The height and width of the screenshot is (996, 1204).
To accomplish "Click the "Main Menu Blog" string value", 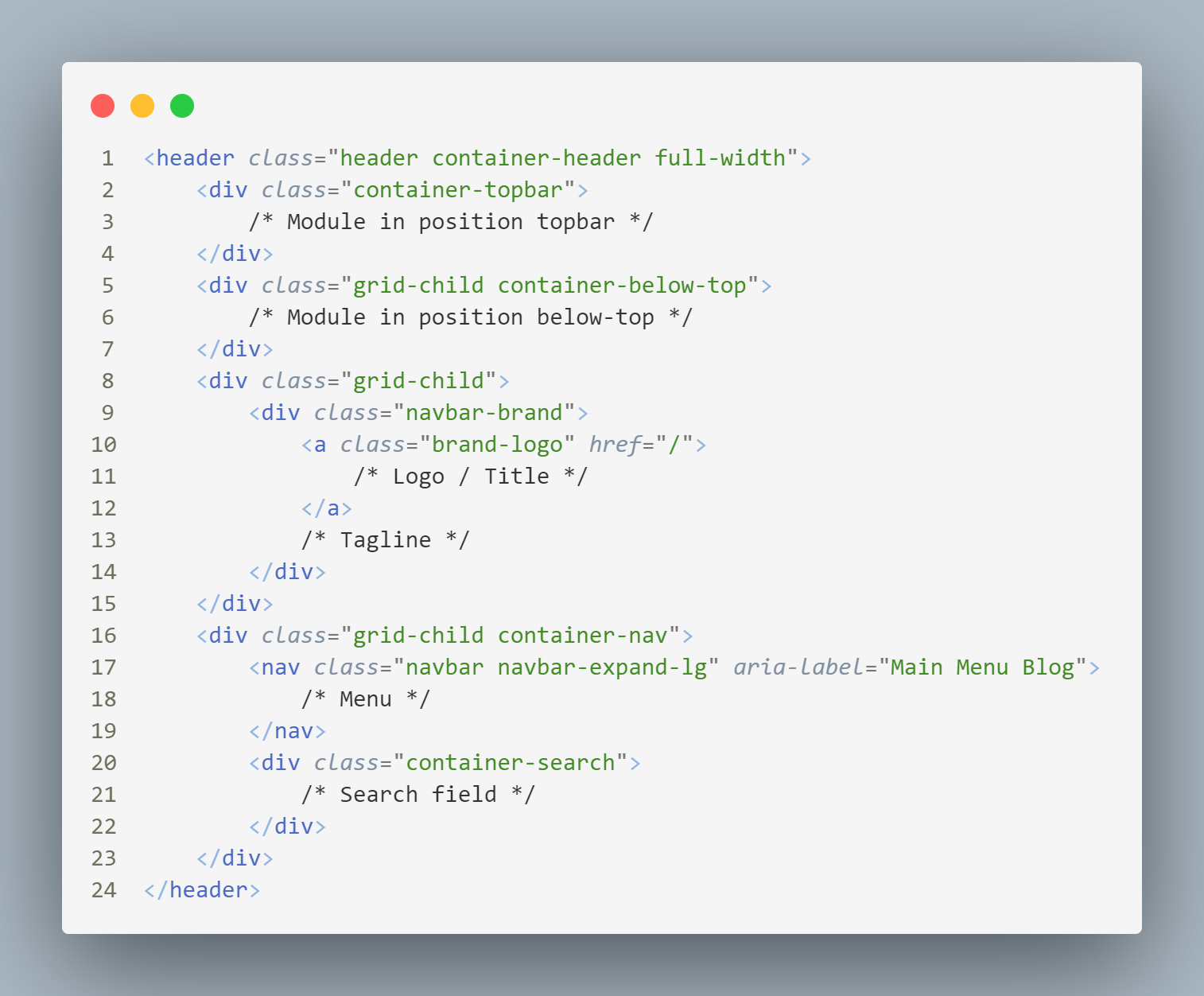I will click(x=982, y=667).
